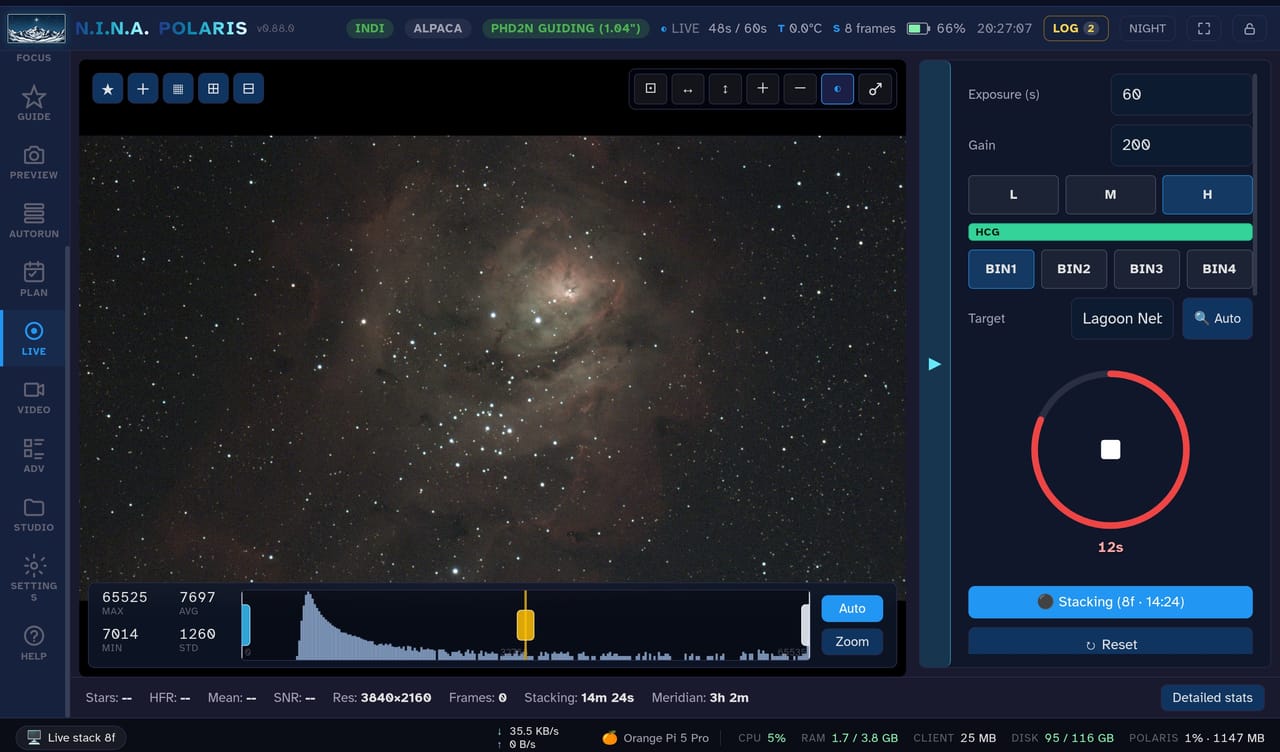Screen dimensions: 1280x752
Task: Select BIN4 binning
Action: pyautogui.click(x=1219, y=269)
